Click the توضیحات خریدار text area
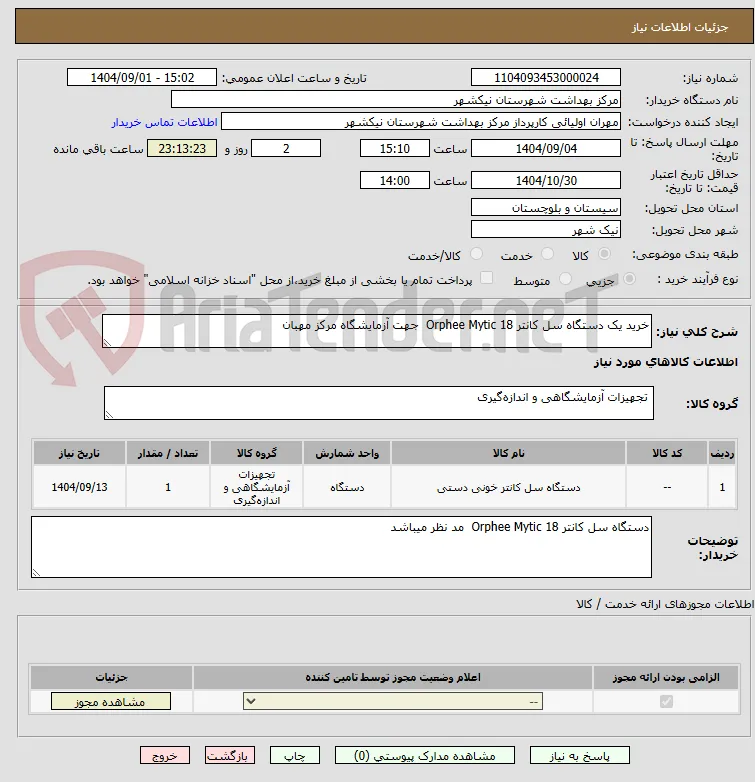Image resolution: width=755 pixels, height=782 pixels. click(342, 547)
